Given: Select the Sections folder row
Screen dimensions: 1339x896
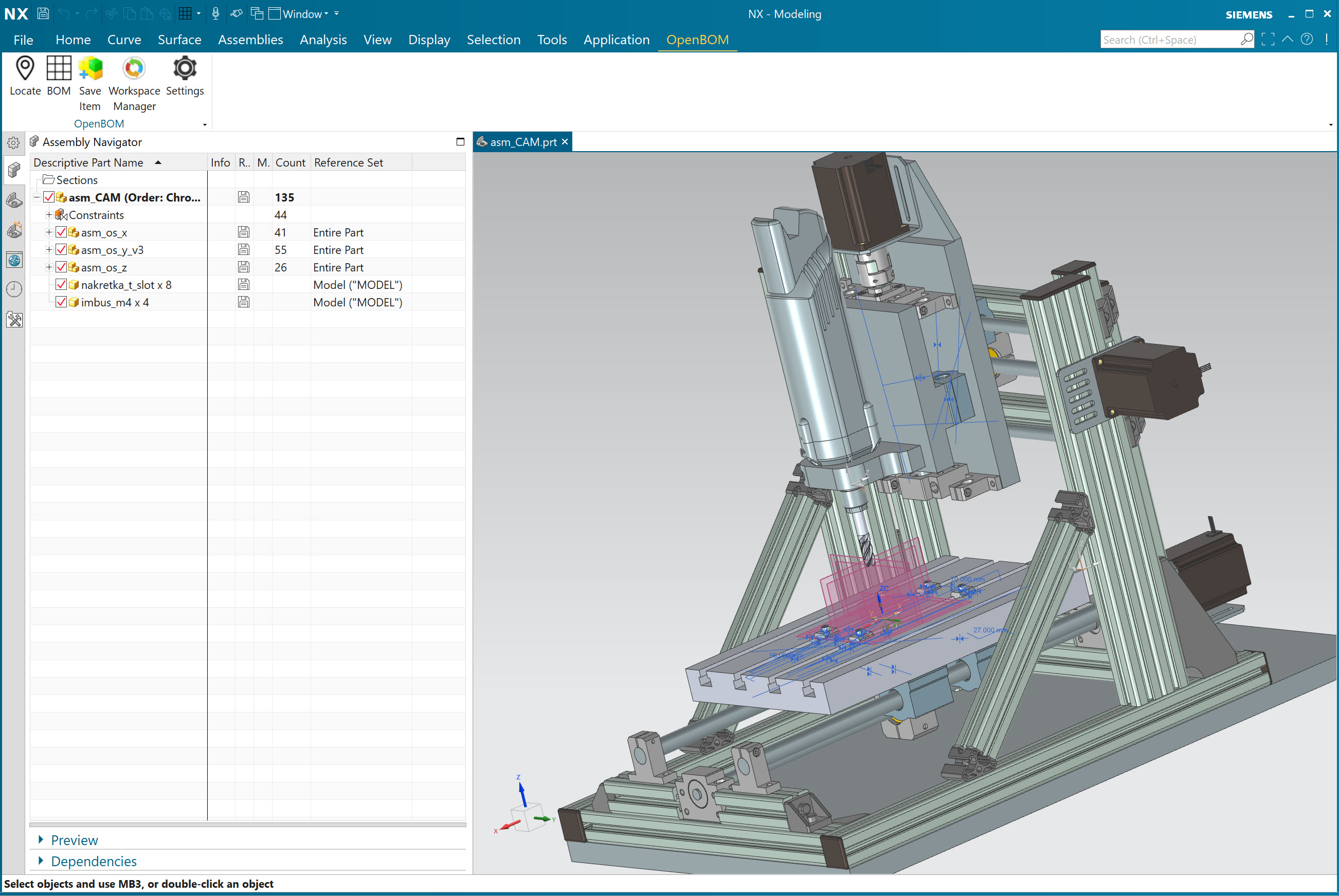Looking at the screenshot, I should pos(247,180).
